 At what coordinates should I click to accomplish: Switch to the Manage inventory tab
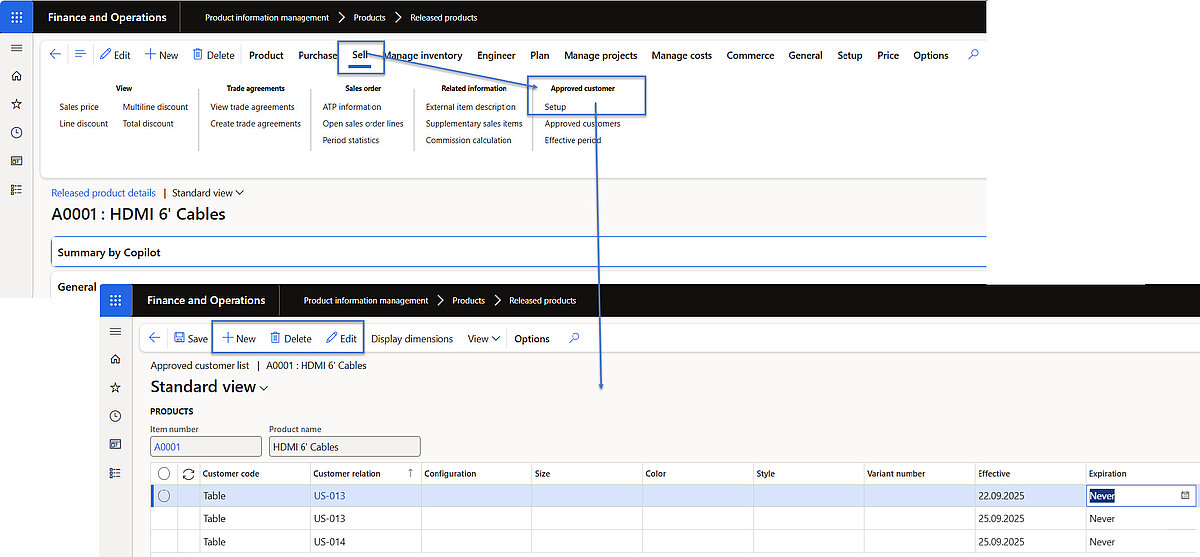(424, 56)
